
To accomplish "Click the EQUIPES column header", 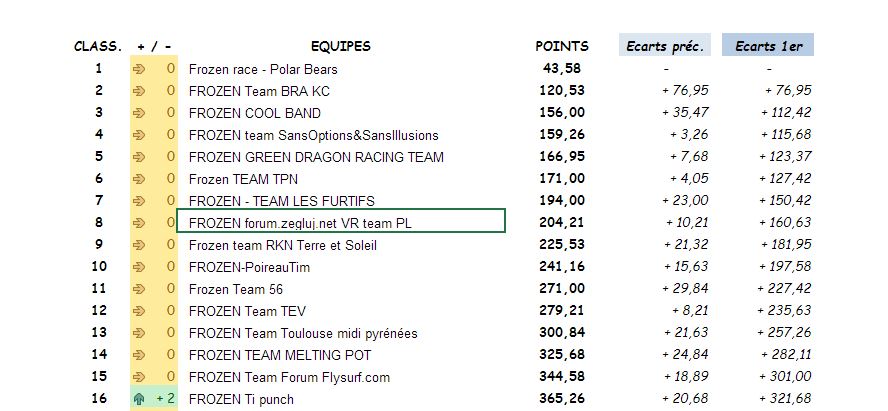I will [x=340, y=46].
